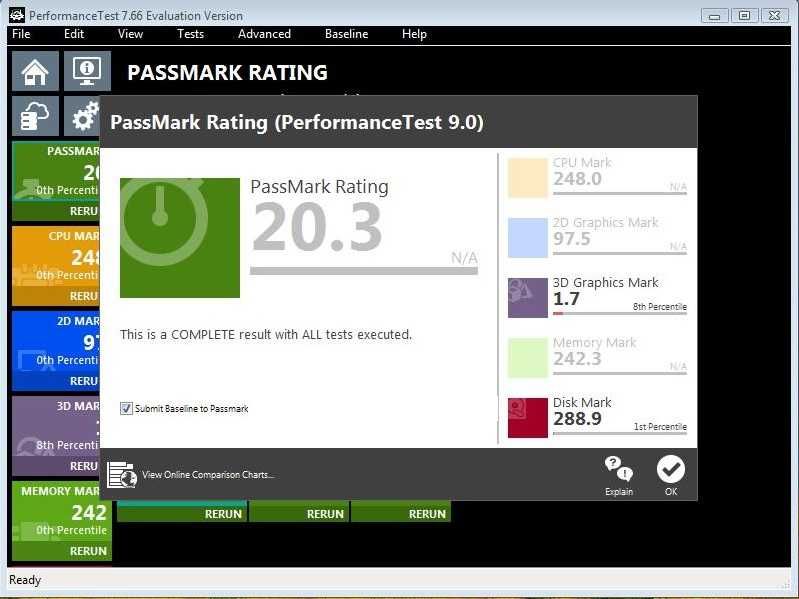Screen dimensions: 799x599
Task: Click RERUN under the 3D Mark tile
Action: (x=56, y=467)
